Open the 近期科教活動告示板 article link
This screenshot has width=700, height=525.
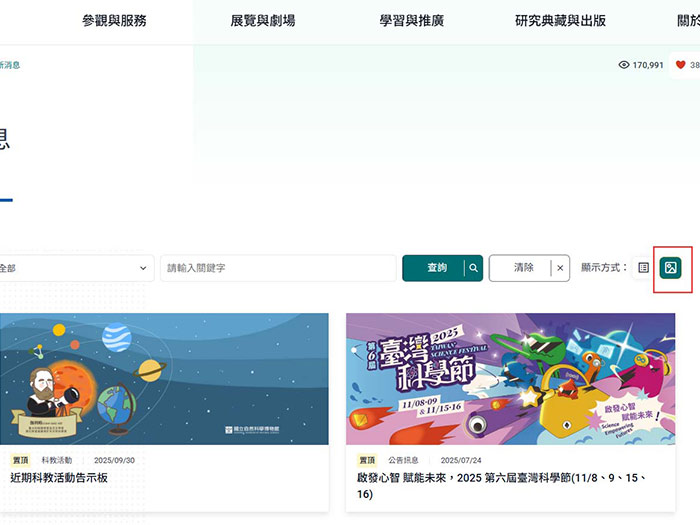pos(58,478)
